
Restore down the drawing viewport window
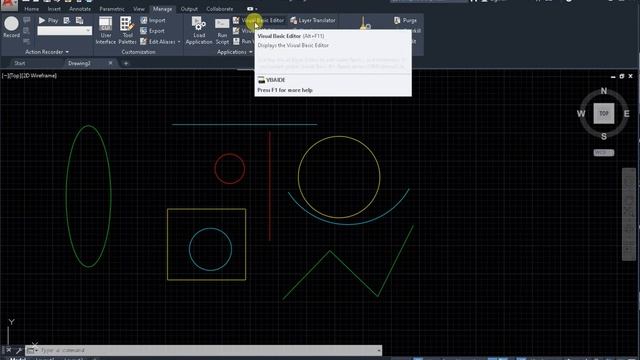[622, 76]
